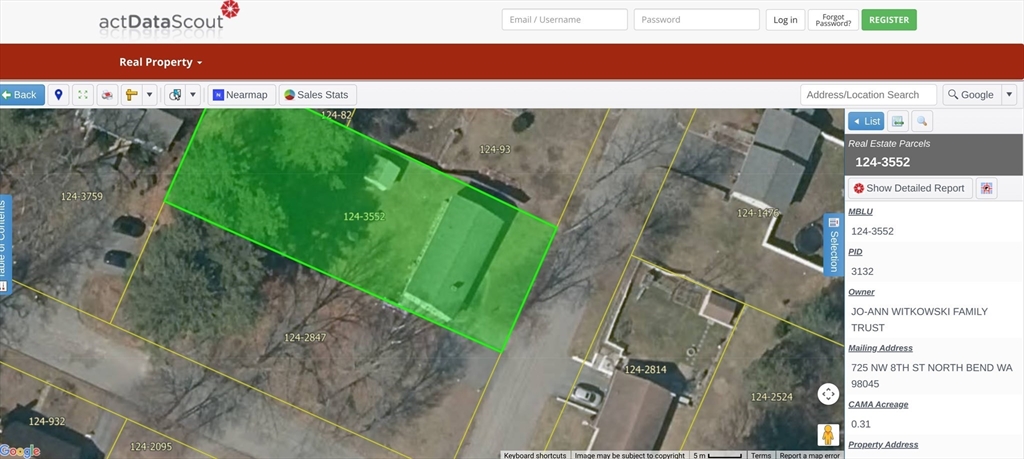This screenshot has height=459, width=1024.
Task: Click the green REGISTER button
Action: point(888,20)
